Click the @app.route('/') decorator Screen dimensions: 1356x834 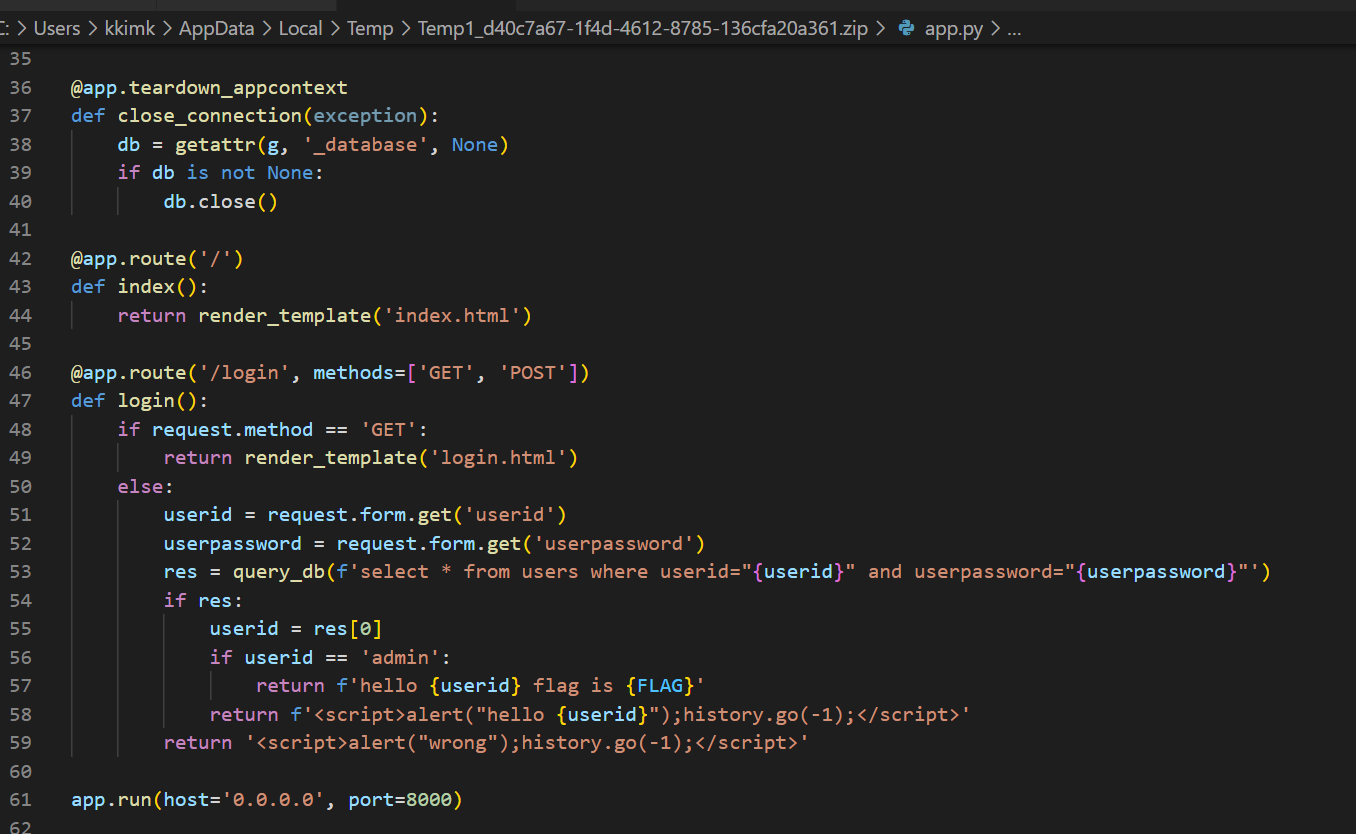[x=157, y=259]
